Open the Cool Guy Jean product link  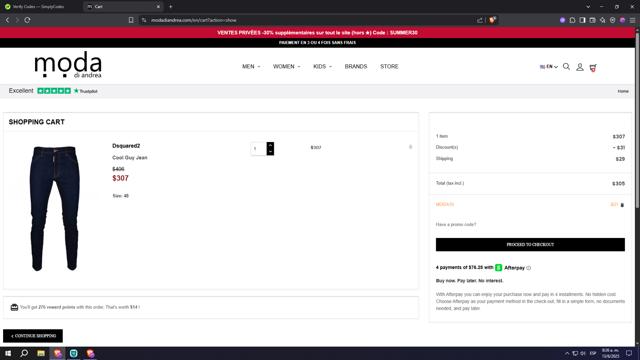point(130,158)
